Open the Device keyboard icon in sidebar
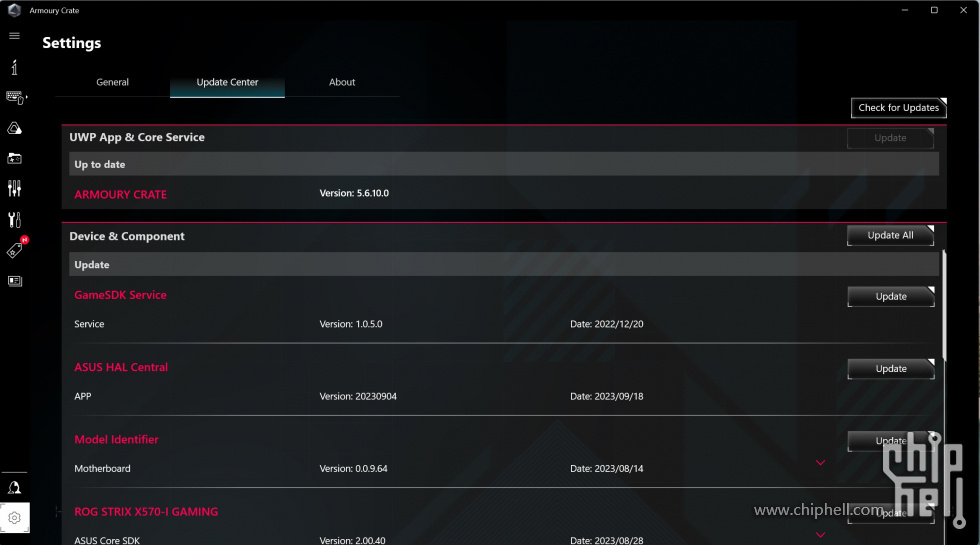980x545 pixels. click(16, 98)
